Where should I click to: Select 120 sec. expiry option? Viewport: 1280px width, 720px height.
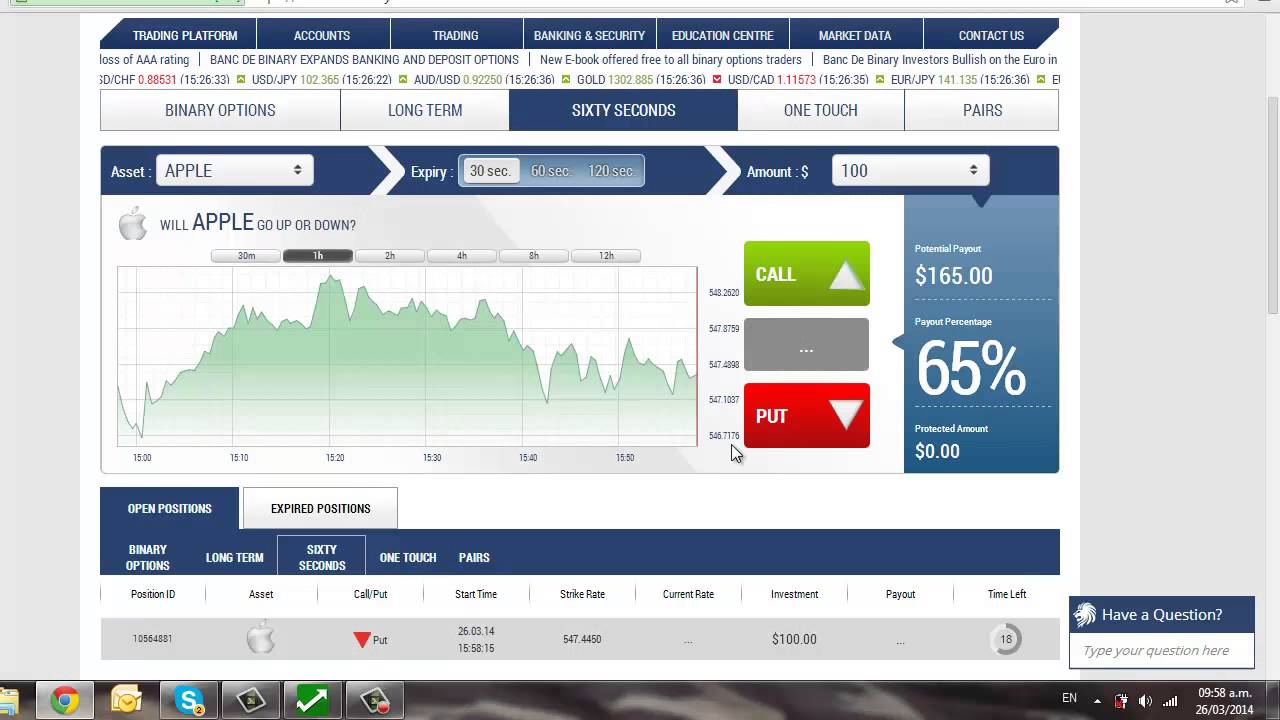(x=611, y=171)
